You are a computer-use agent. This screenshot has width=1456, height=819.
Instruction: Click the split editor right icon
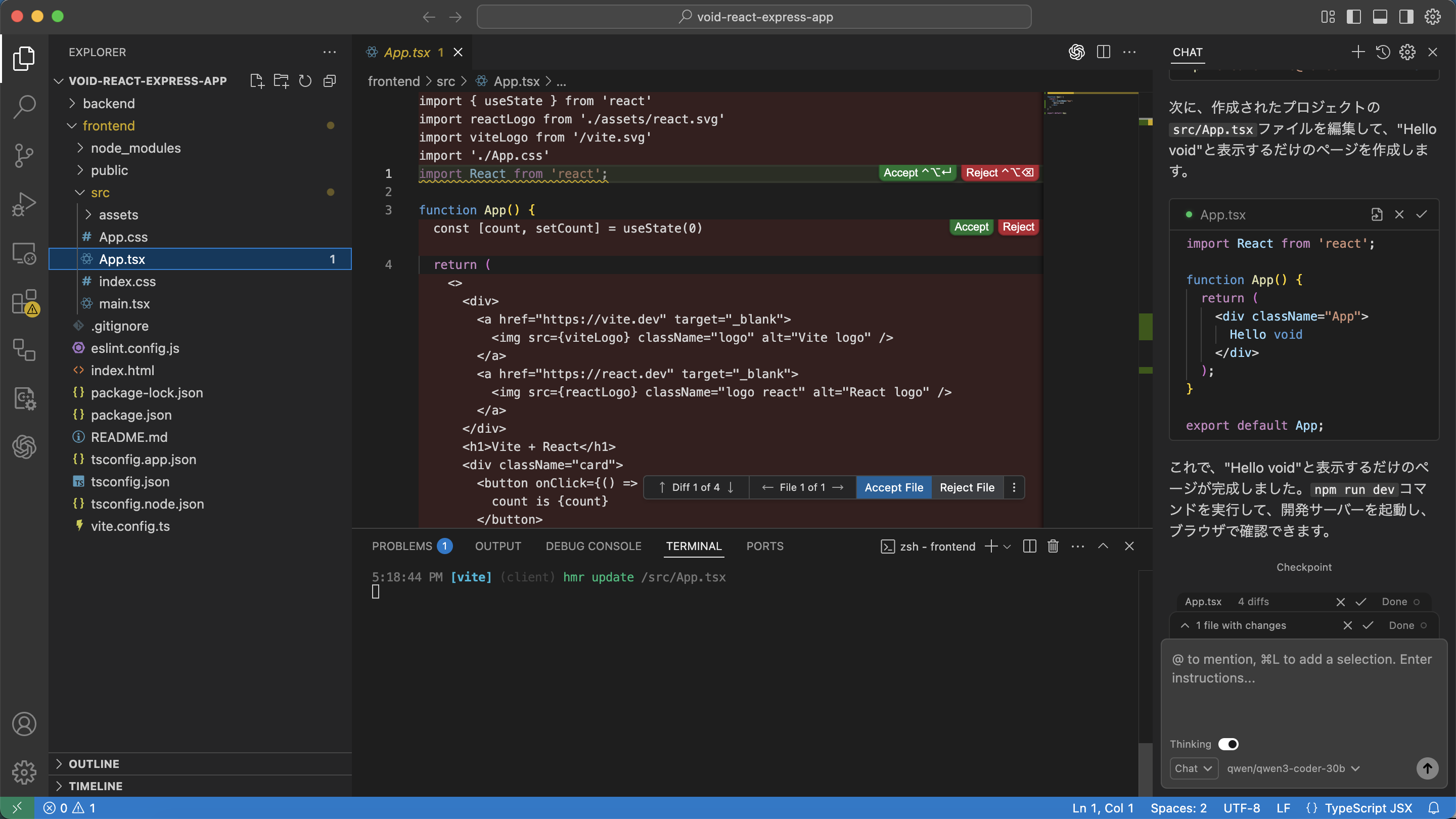click(1103, 52)
